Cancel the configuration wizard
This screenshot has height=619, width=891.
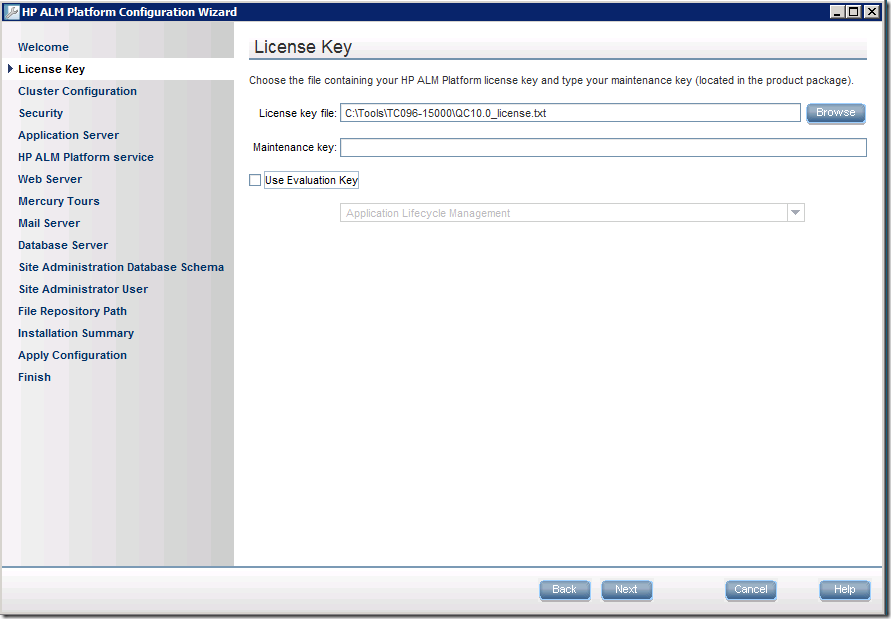click(x=751, y=589)
